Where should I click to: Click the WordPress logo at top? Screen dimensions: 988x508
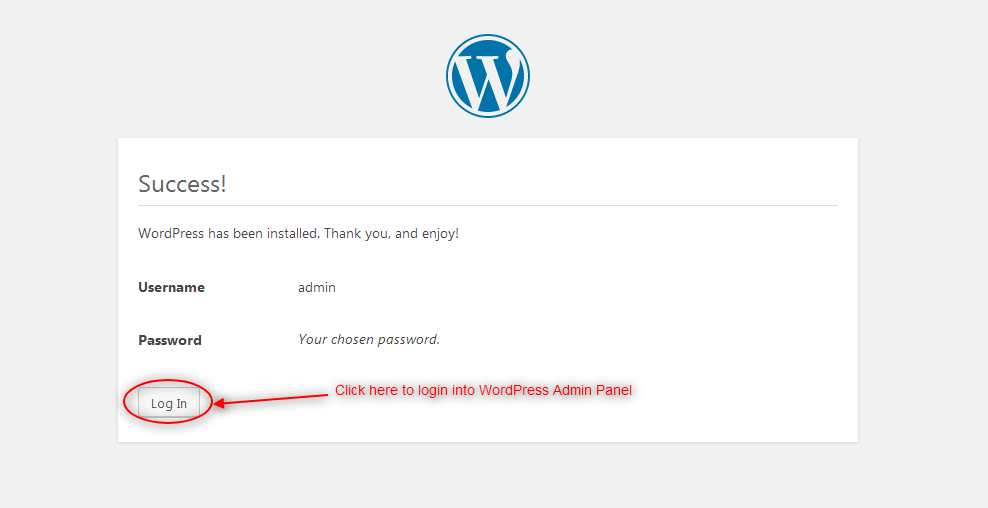[x=488, y=76]
